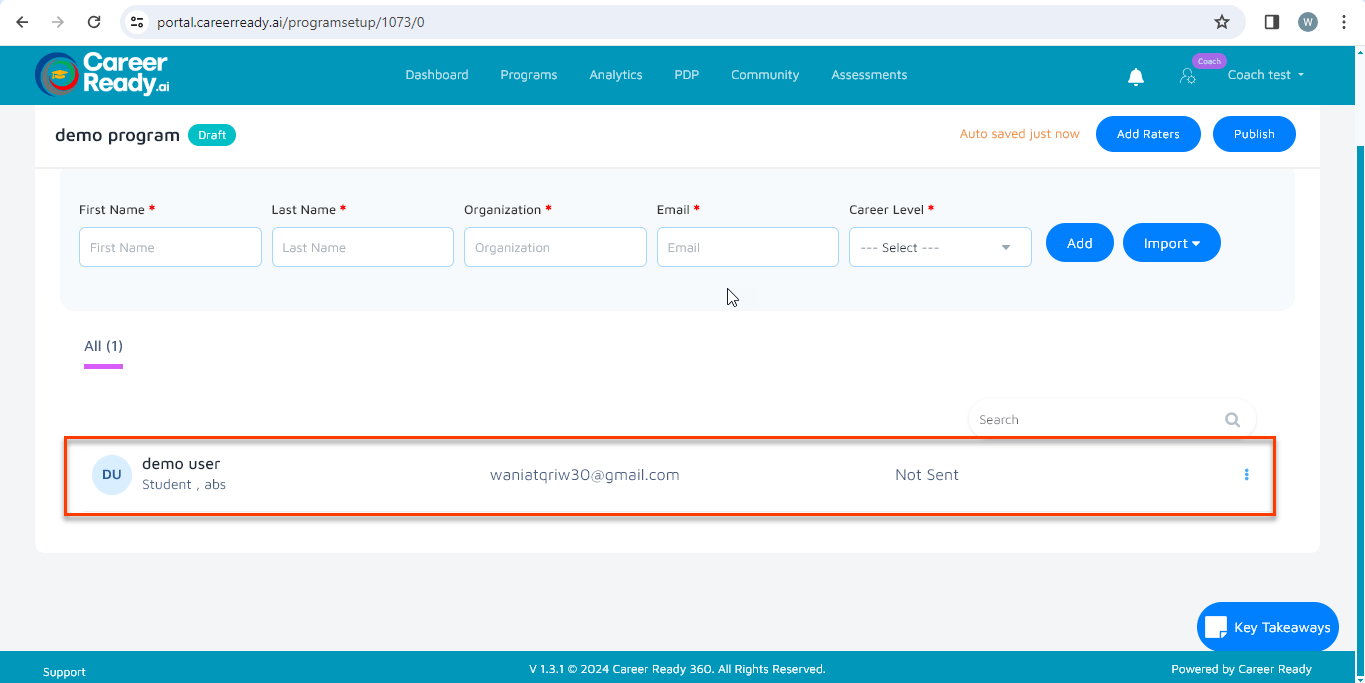Open the Key Takeaways widget
1365x683 pixels.
[1267, 627]
